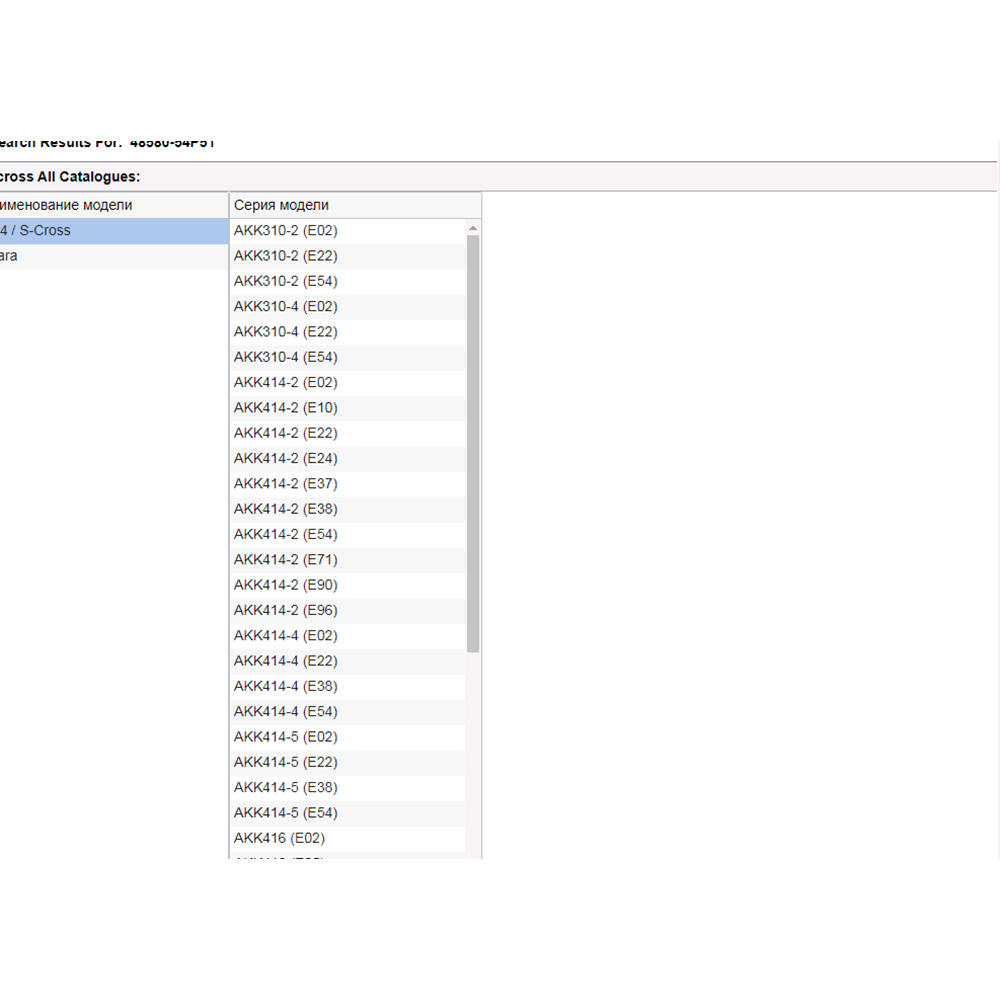
Task: Click the 'Серия модели' column header
Action: 354,205
